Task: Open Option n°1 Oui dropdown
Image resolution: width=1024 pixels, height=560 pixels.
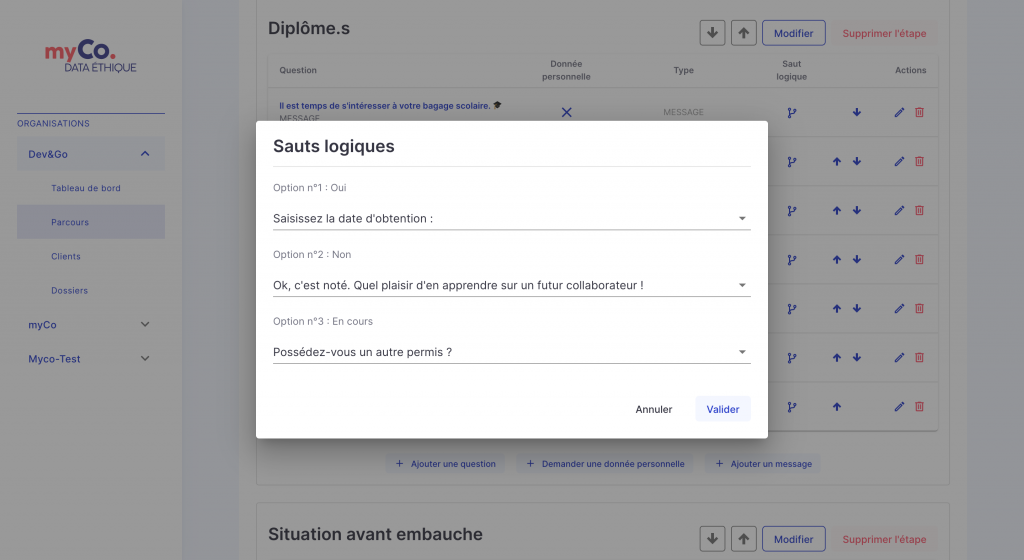Action: (x=511, y=219)
